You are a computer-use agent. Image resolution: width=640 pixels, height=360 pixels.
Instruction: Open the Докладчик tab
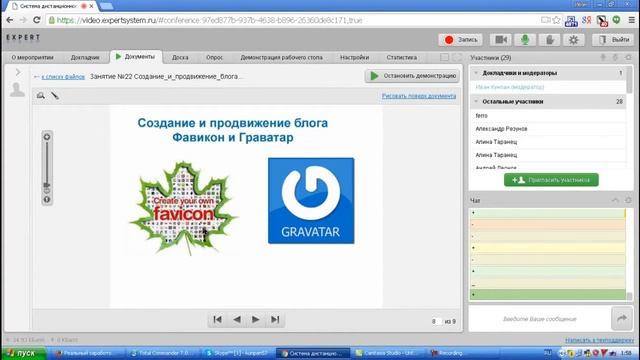point(85,58)
